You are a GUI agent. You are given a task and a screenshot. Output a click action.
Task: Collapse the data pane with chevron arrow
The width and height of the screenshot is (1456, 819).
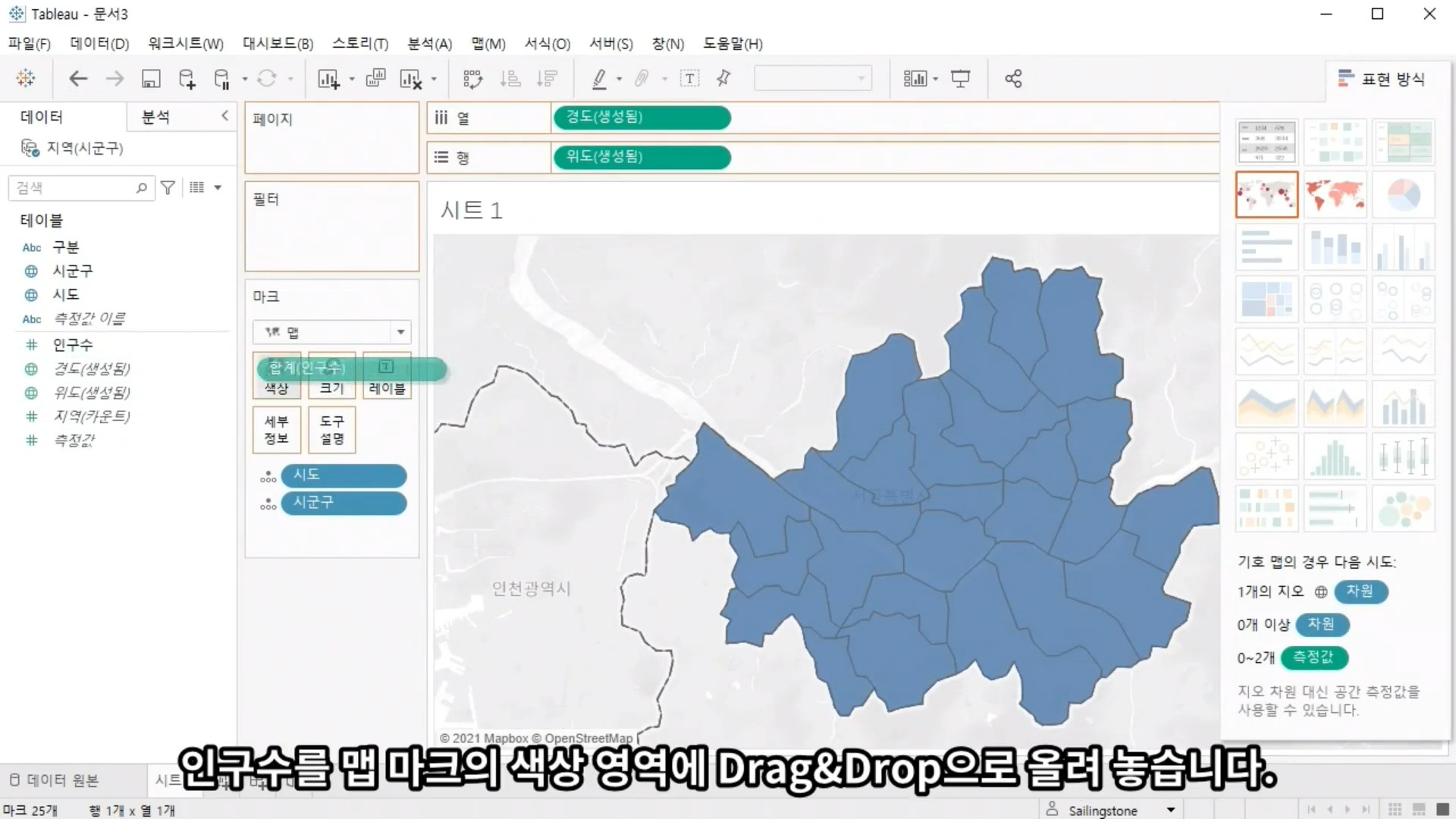pyautogui.click(x=224, y=115)
